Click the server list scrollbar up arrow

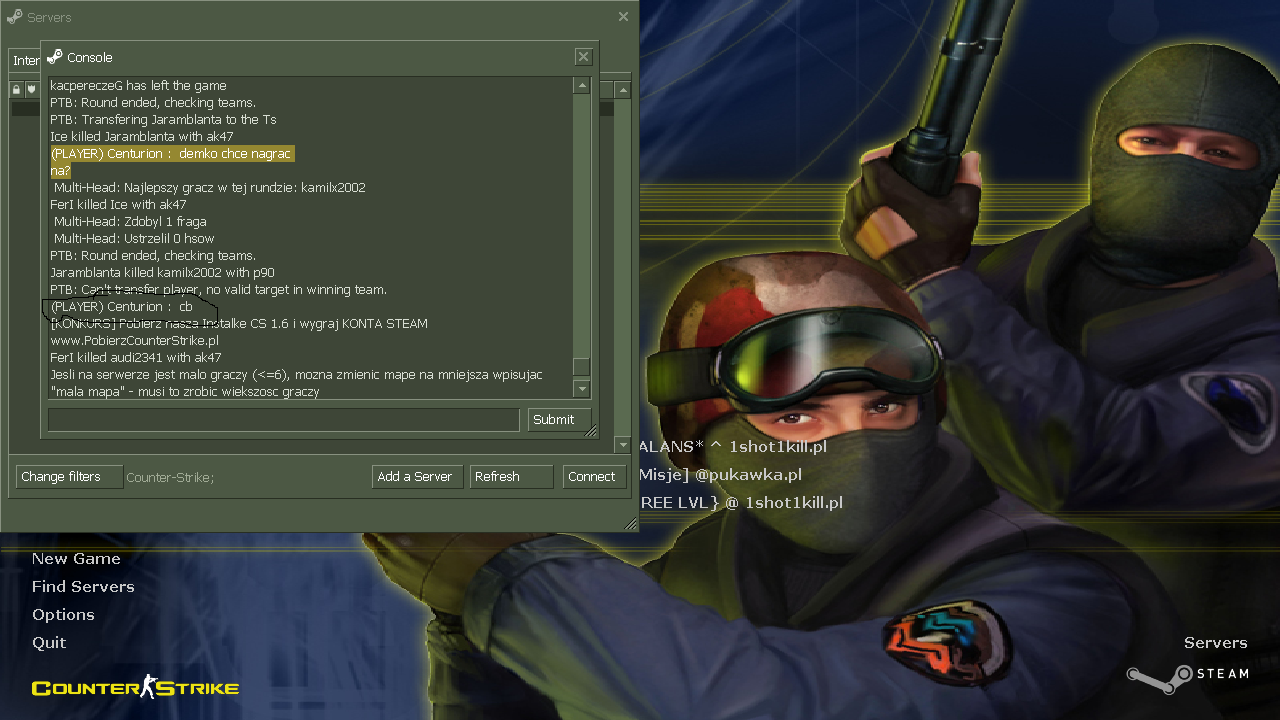pos(623,91)
